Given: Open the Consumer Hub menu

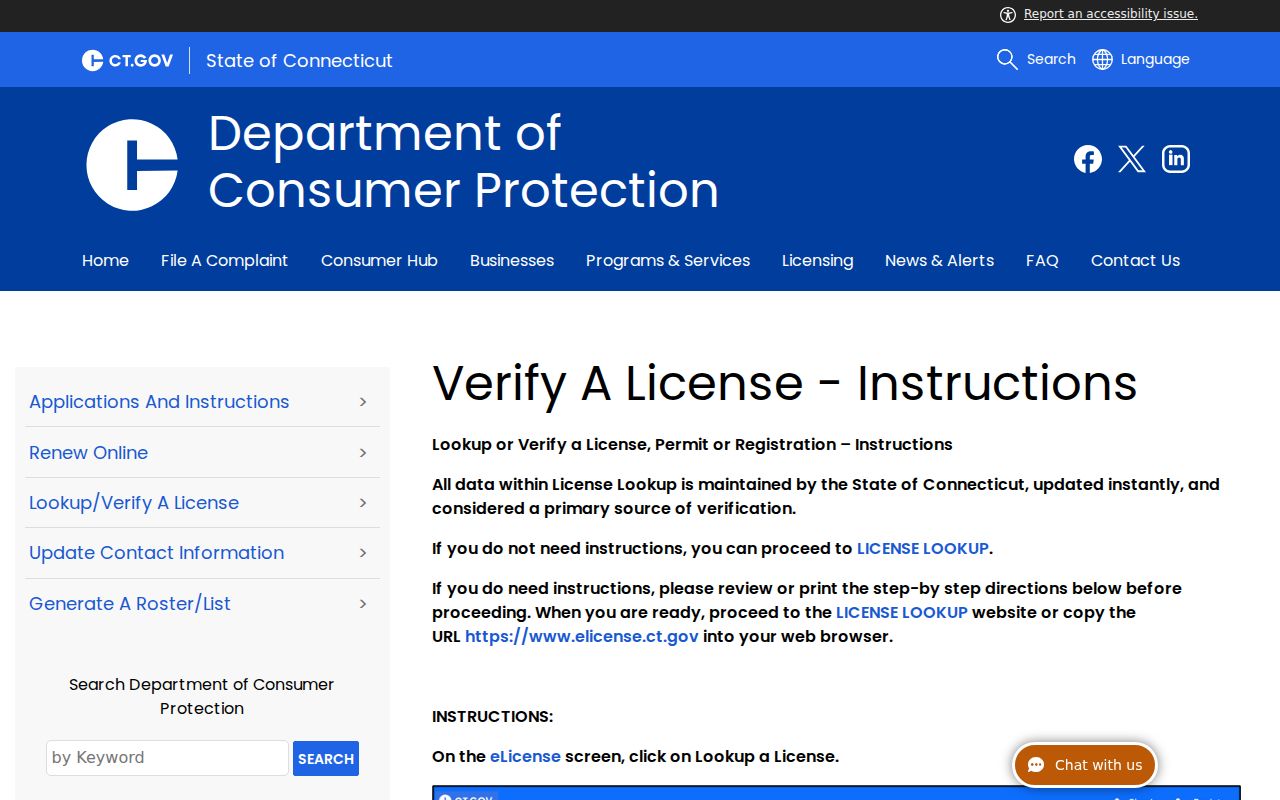Looking at the screenshot, I should click(379, 260).
